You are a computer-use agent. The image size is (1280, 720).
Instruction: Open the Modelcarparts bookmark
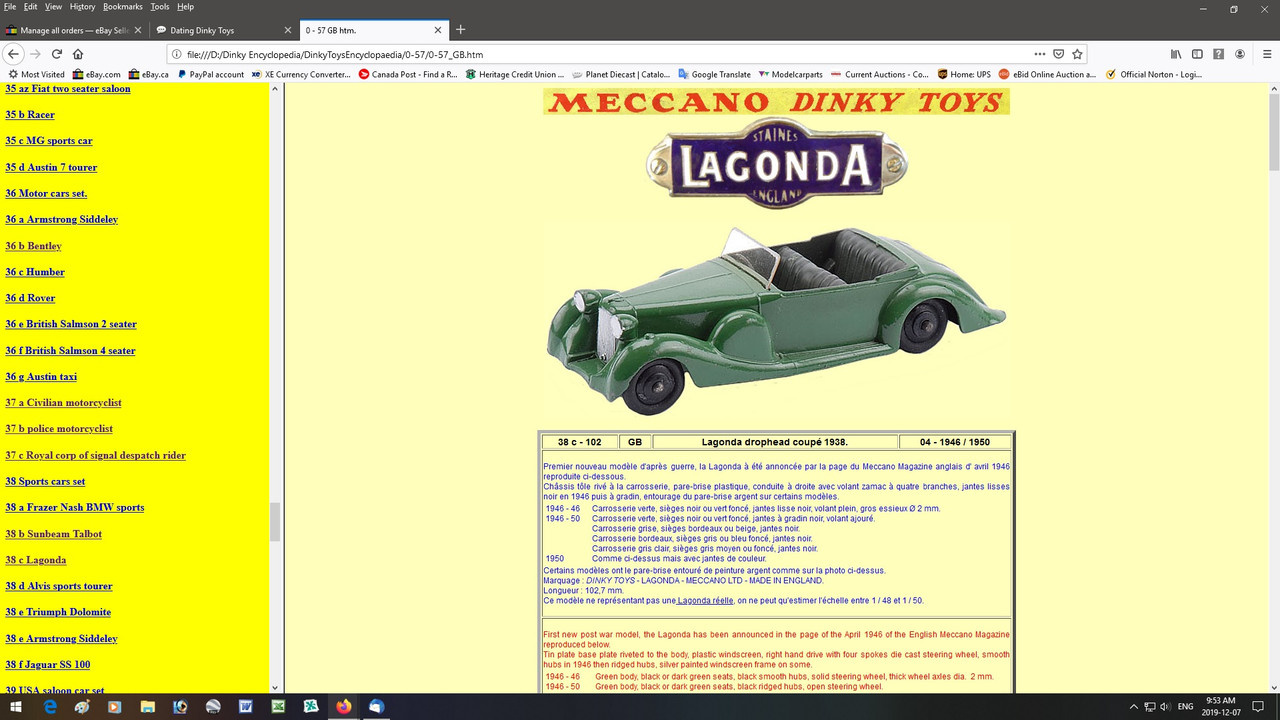click(x=790, y=74)
